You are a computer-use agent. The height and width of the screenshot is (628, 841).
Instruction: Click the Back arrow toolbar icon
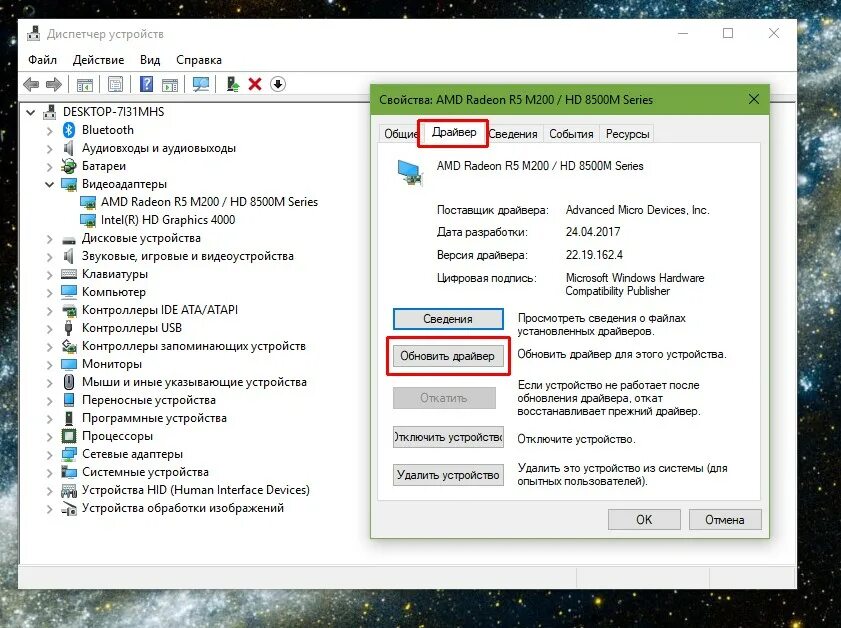point(32,84)
